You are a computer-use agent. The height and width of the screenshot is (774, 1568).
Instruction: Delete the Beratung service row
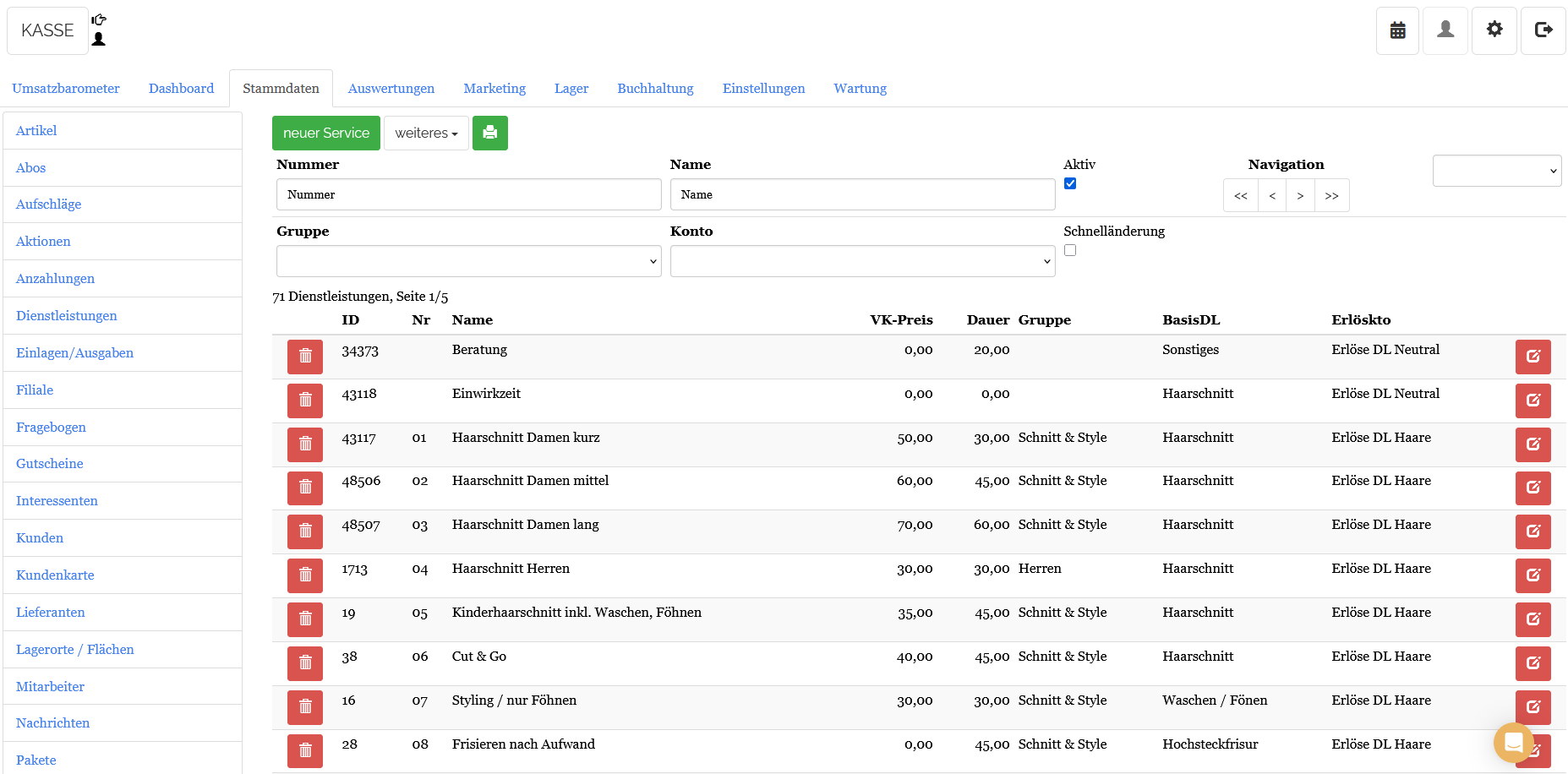(x=305, y=357)
